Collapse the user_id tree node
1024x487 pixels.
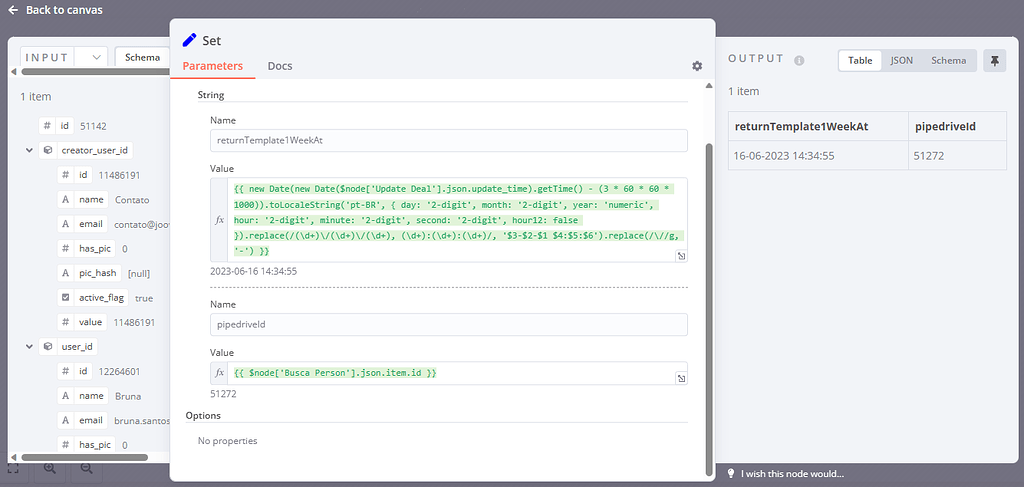(29, 346)
